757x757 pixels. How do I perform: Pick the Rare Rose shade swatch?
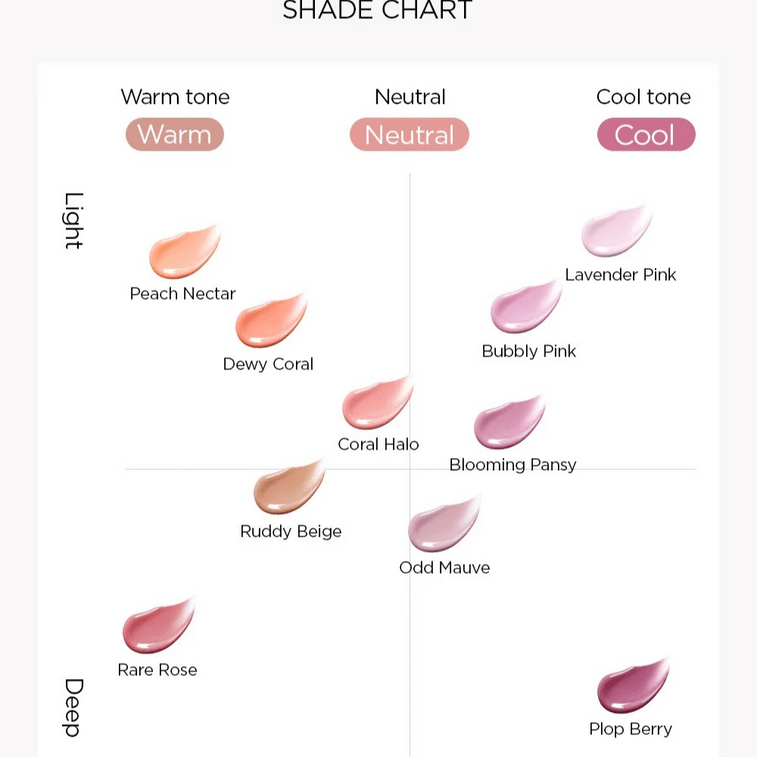(158, 626)
